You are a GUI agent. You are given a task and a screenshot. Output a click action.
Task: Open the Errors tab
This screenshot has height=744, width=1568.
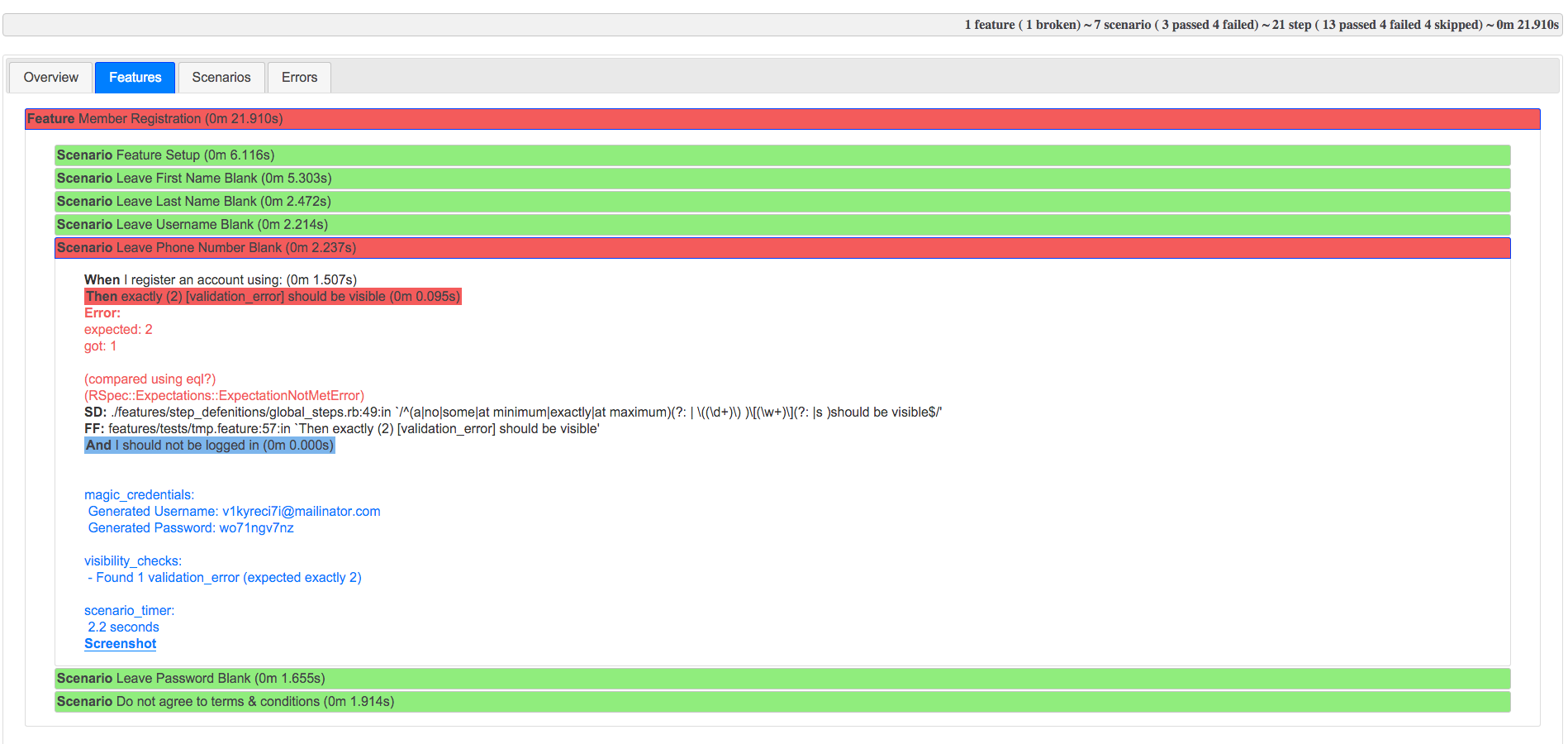[x=299, y=78]
